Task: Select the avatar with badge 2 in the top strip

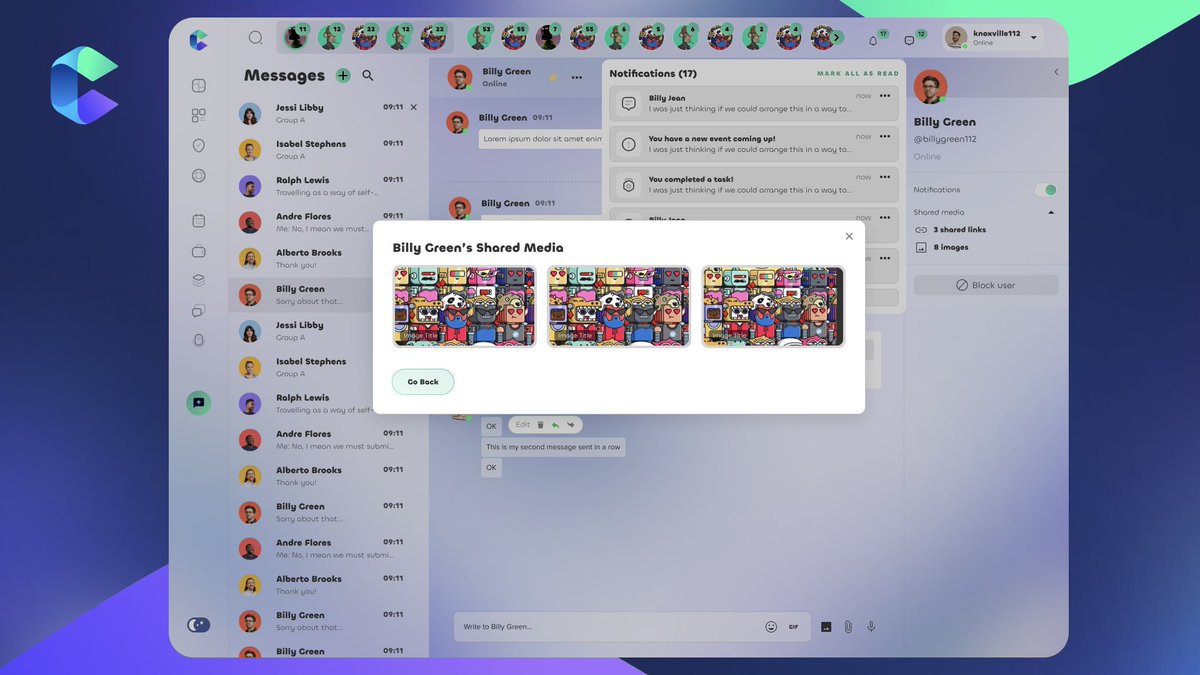Action: pos(754,38)
